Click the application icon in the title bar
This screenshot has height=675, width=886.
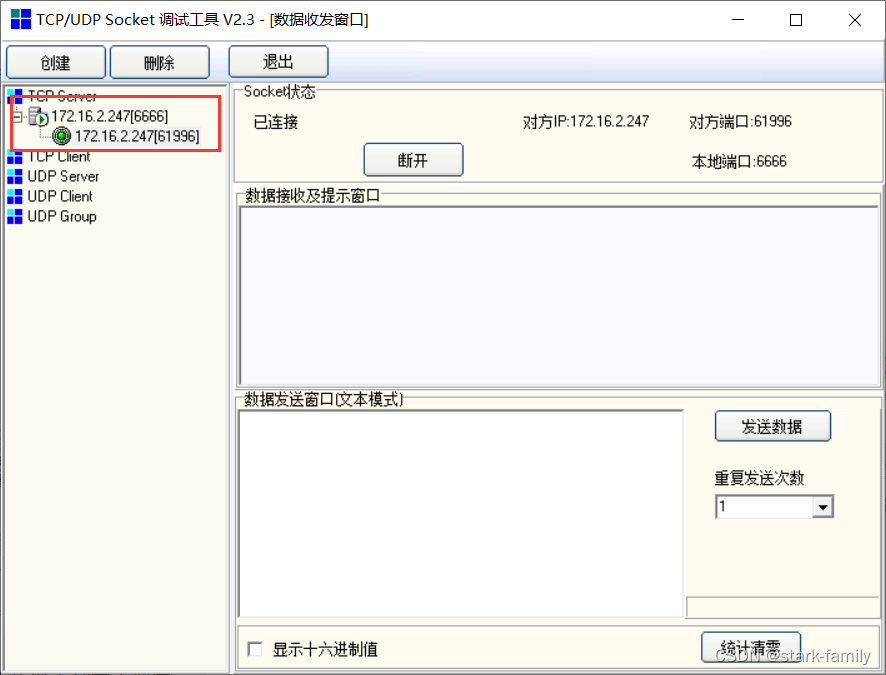[19, 19]
